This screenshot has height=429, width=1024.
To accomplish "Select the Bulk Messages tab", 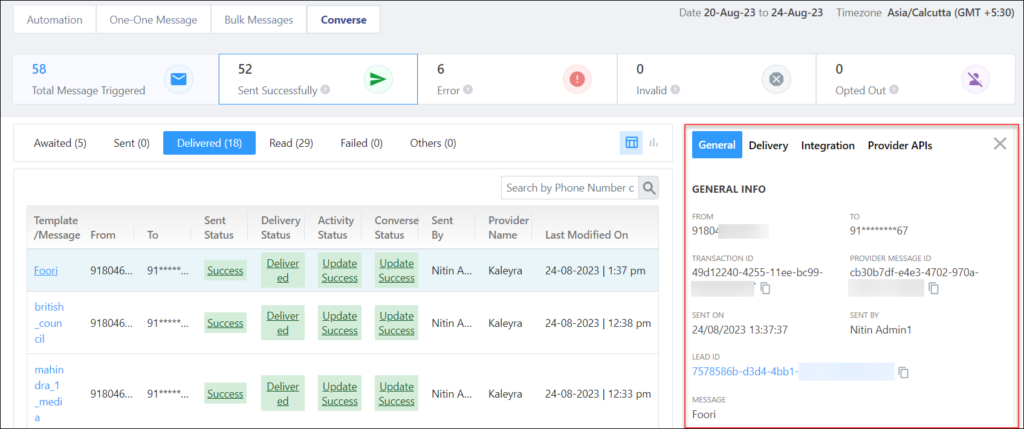I will [258, 19].
